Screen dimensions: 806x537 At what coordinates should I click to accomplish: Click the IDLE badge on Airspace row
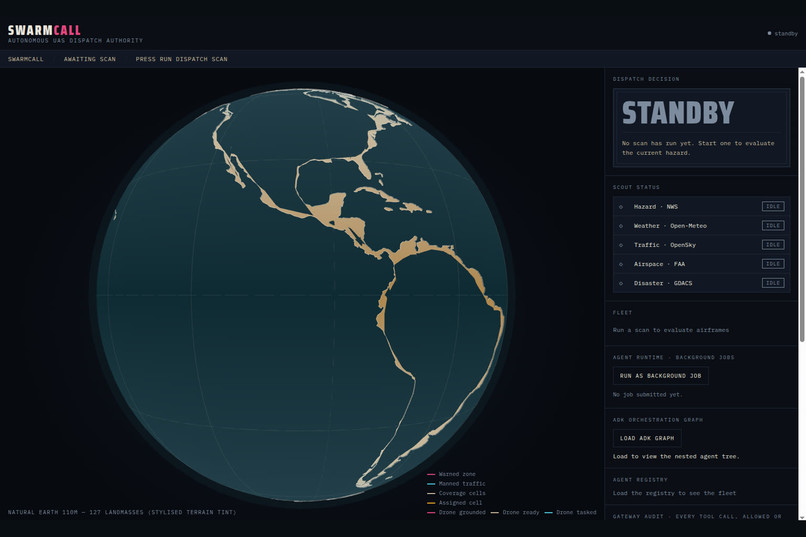pyautogui.click(x=773, y=264)
